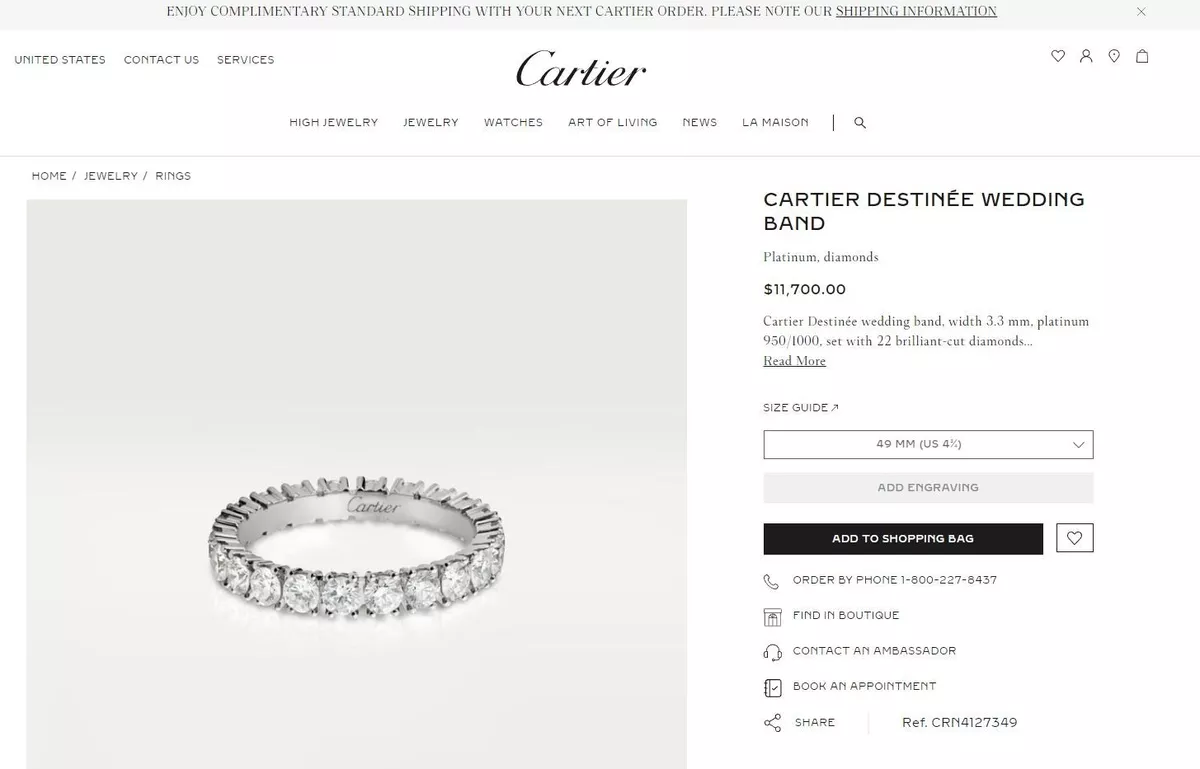Click the Rings breadcrumb link
Image resolution: width=1200 pixels, height=769 pixels.
click(x=173, y=176)
